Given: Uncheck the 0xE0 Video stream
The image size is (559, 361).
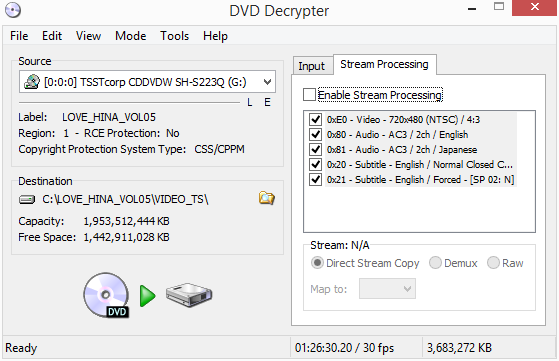Looking at the screenshot, I should pyautogui.click(x=316, y=119).
